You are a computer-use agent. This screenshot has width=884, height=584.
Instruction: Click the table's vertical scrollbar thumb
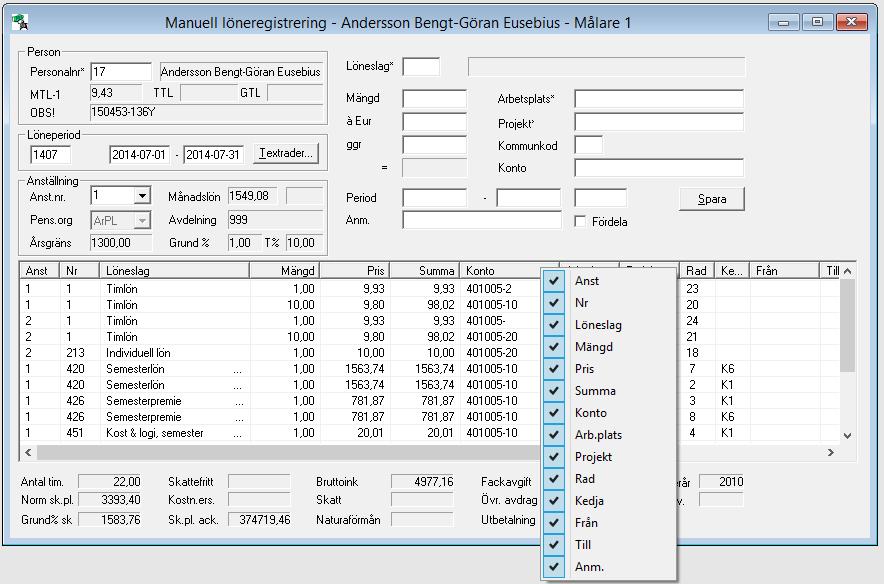[x=847, y=325]
